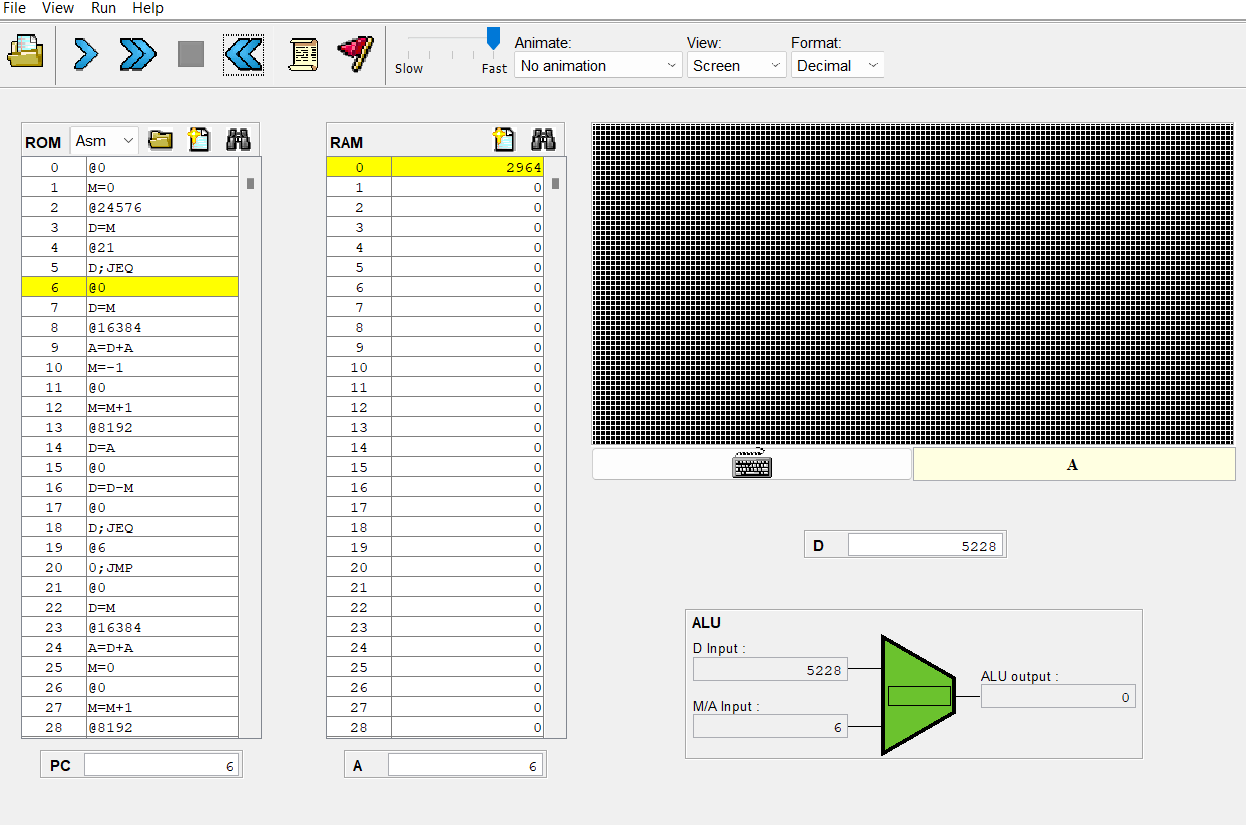Image resolution: width=1246 pixels, height=825 pixels.
Task: Select RAM address 0 value cell
Action: [467, 168]
